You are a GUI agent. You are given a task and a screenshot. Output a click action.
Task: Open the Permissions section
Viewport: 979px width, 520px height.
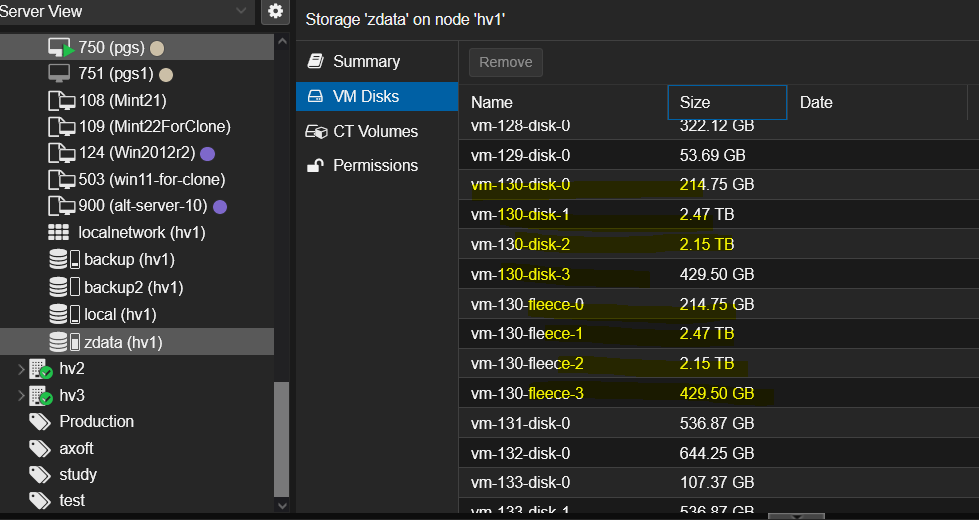pyautogui.click(x=375, y=165)
